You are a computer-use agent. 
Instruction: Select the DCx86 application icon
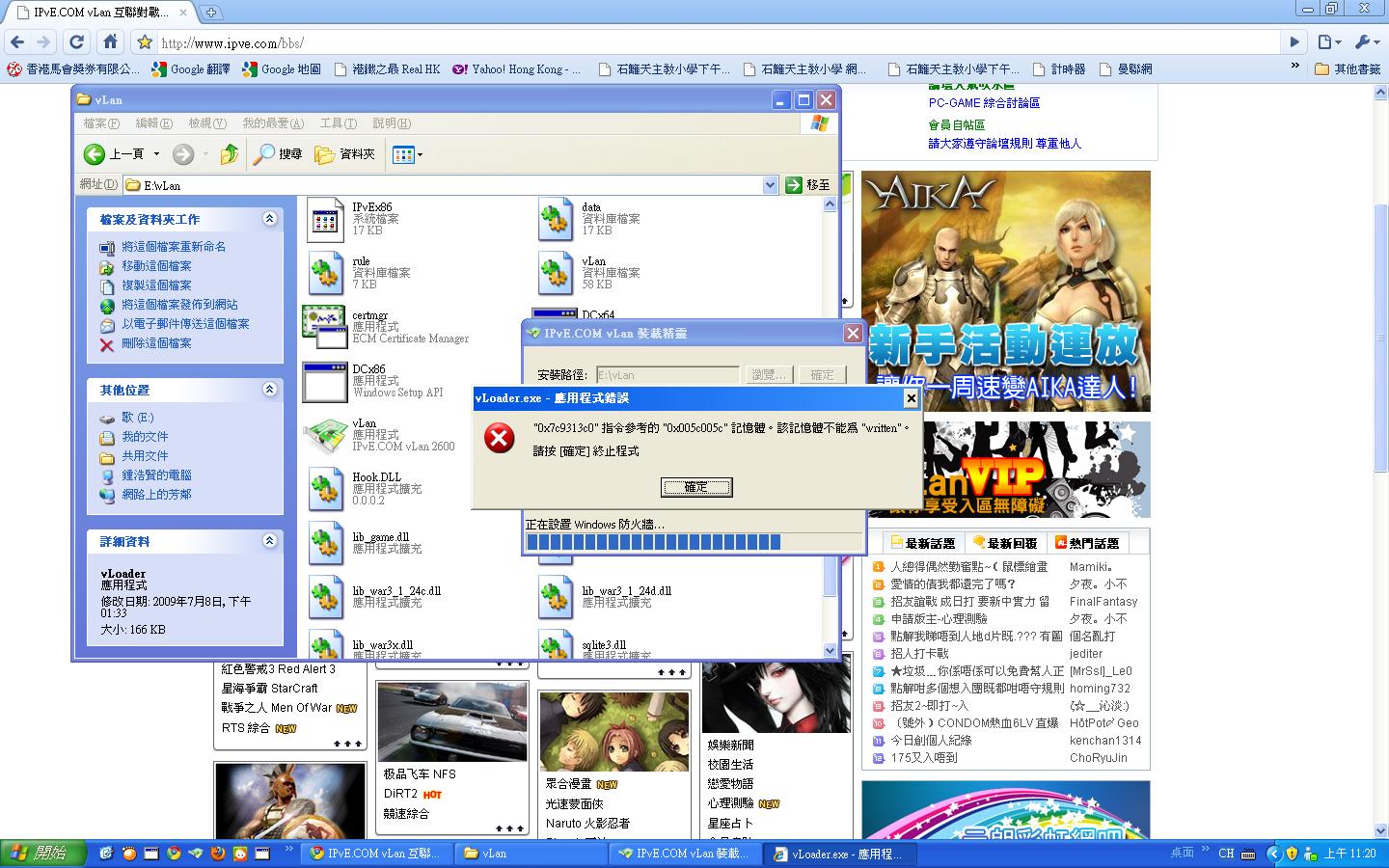coord(324,382)
